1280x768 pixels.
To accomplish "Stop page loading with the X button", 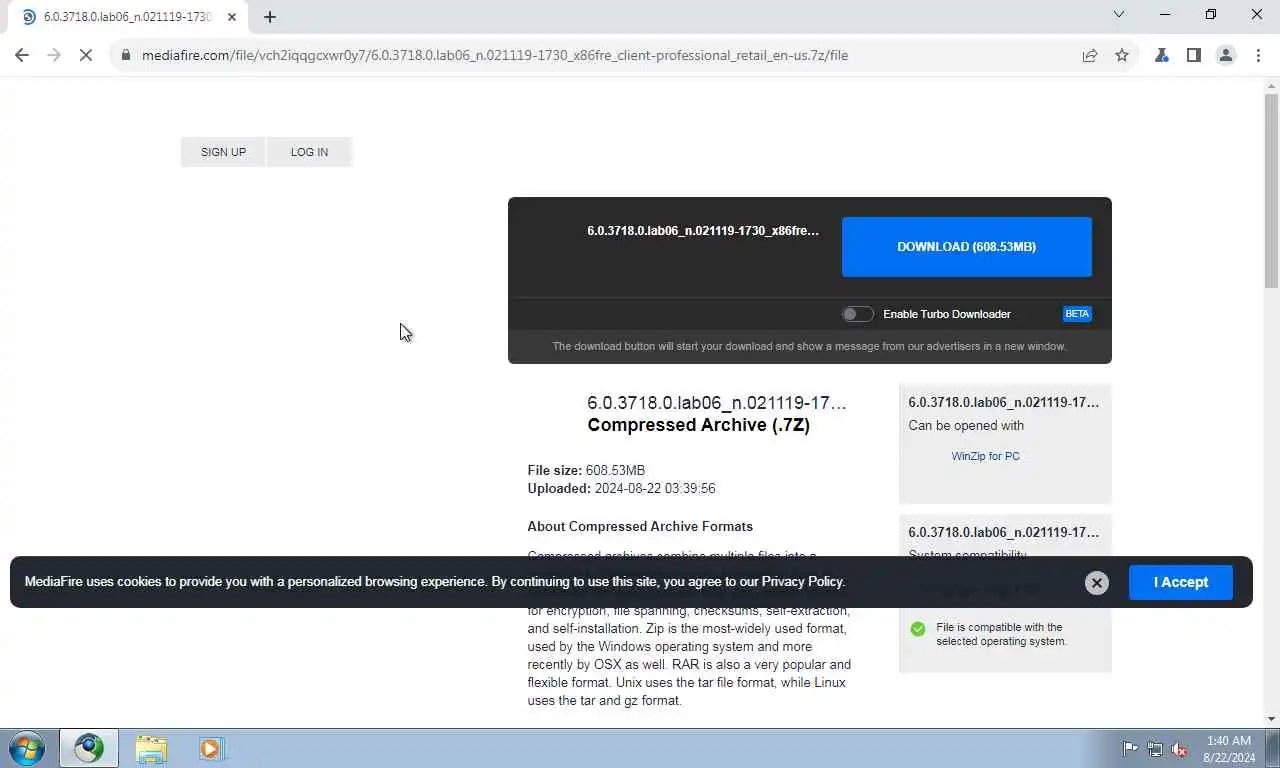I will pos(86,55).
